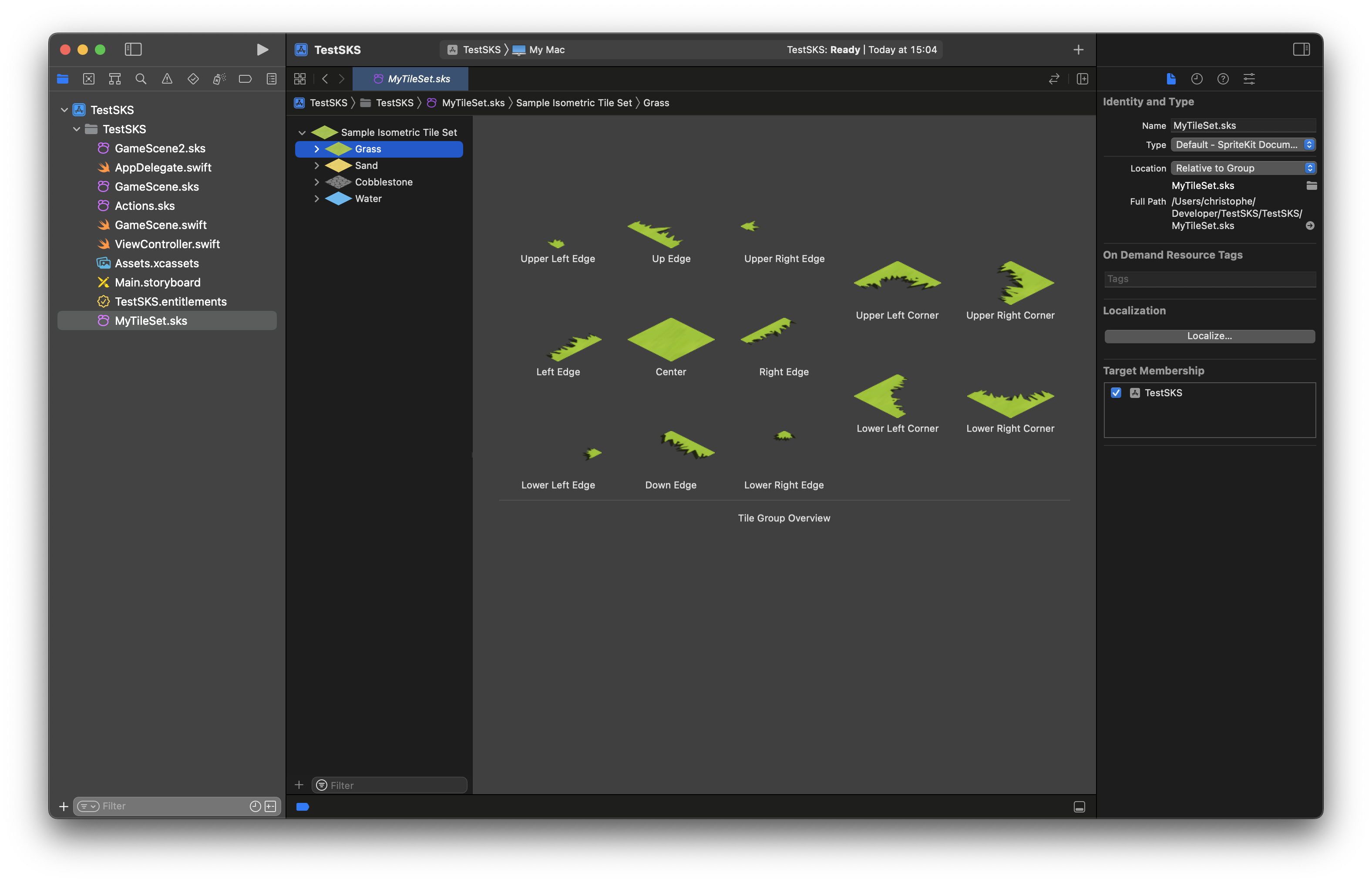1372x883 pixels.
Task: Show the Attributes inspector
Action: [x=1249, y=79]
